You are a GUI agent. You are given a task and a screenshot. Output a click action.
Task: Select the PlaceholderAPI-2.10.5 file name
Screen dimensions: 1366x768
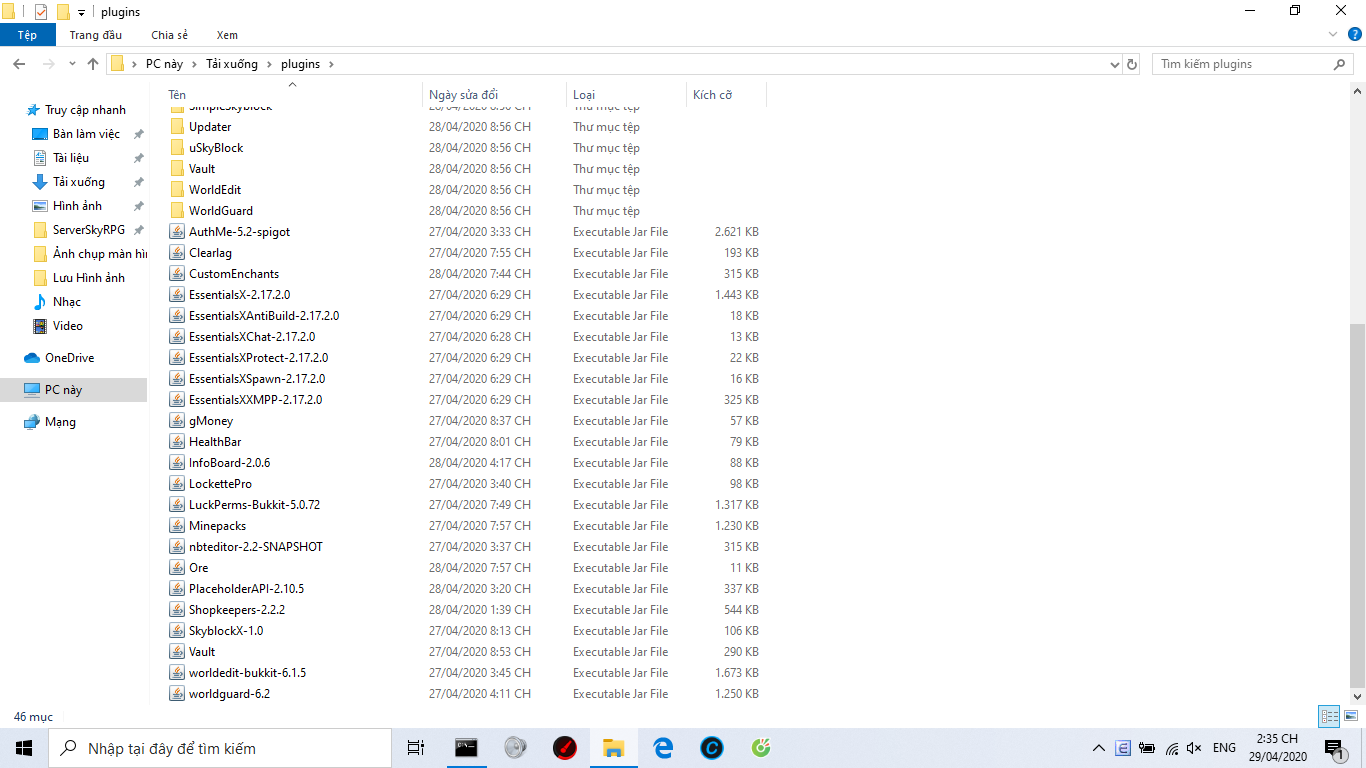pos(246,589)
